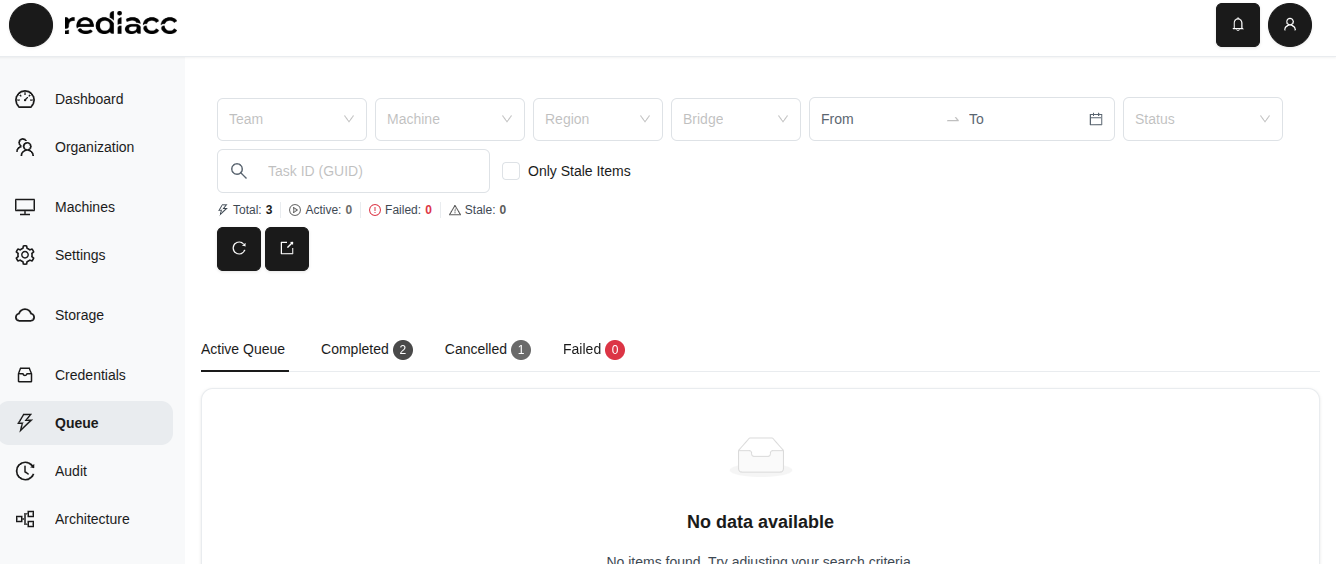Expand the Status filter dropdown

click(x=1202, y=119)
